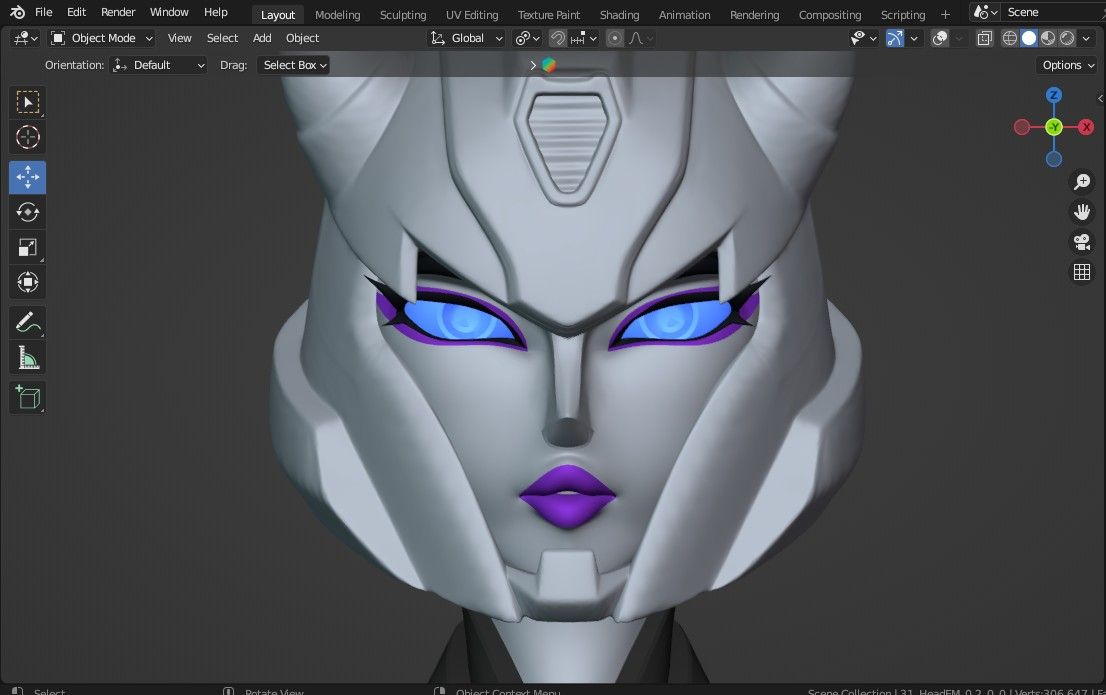Screen dimensions: 1106x695
Task: Toggle viewport gizmos display
Action: tap(894, 38)
